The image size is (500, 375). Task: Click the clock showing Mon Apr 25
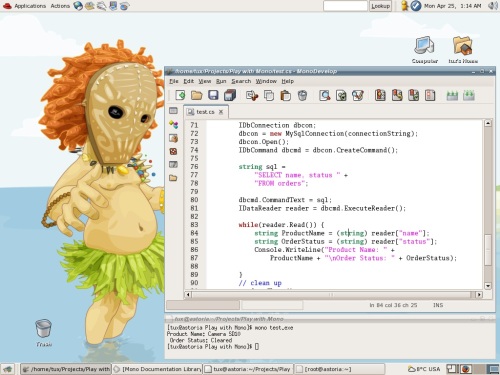(x=452, y=6)
